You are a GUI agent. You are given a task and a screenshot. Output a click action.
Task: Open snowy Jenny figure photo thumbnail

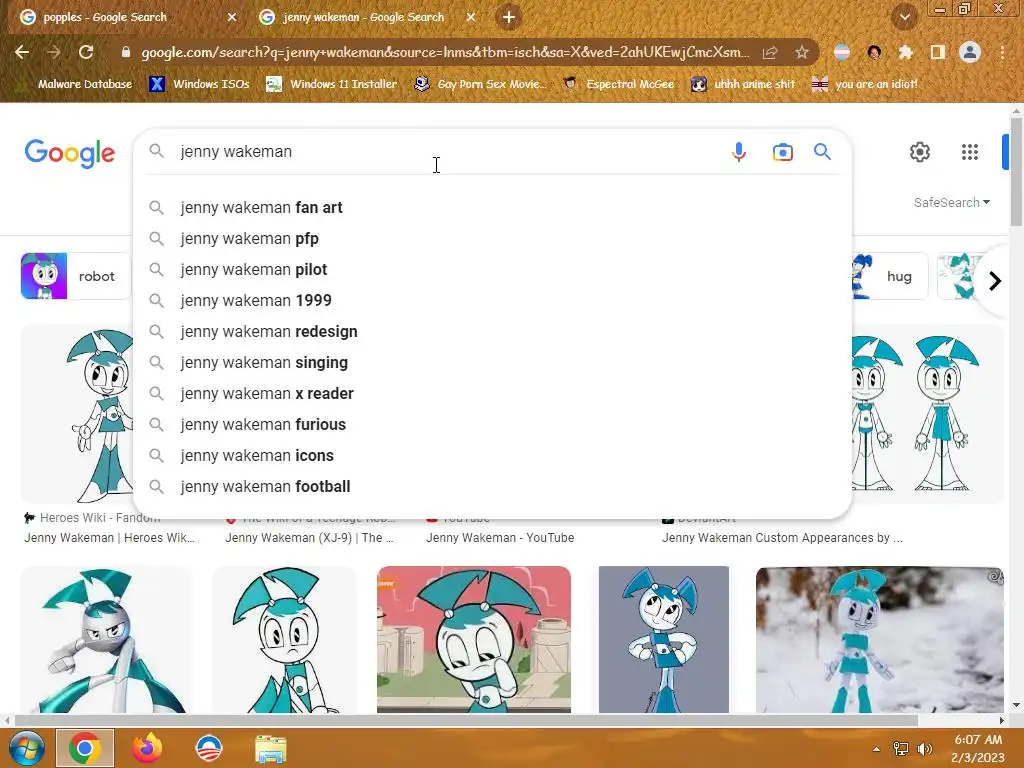(x=880, y=639)
